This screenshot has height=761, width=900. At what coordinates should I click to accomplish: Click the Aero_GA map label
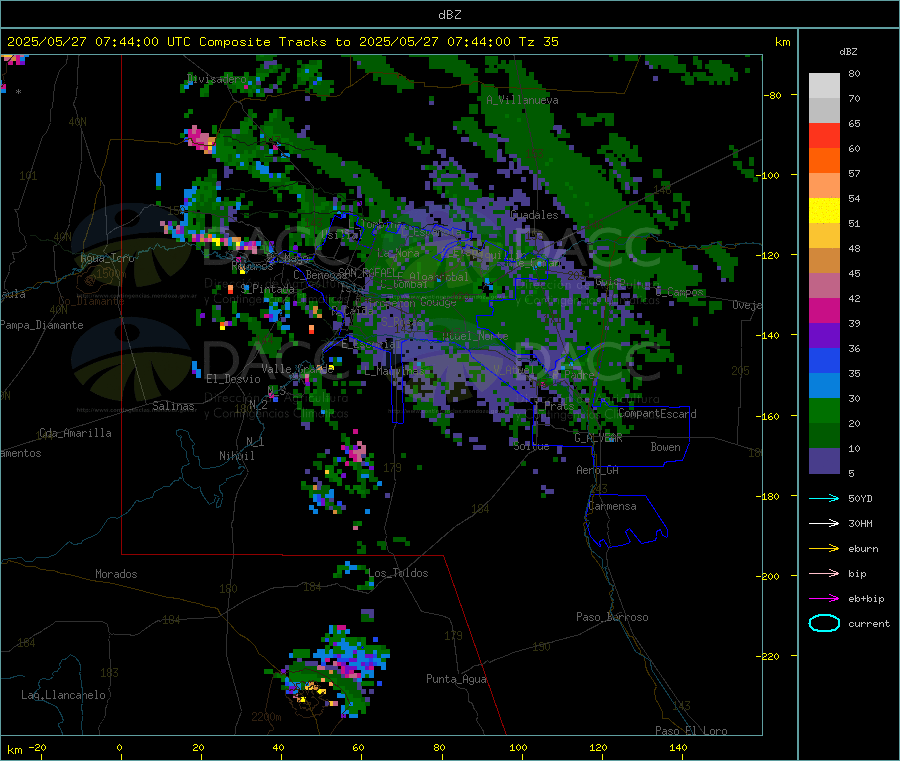click(597, 470)
